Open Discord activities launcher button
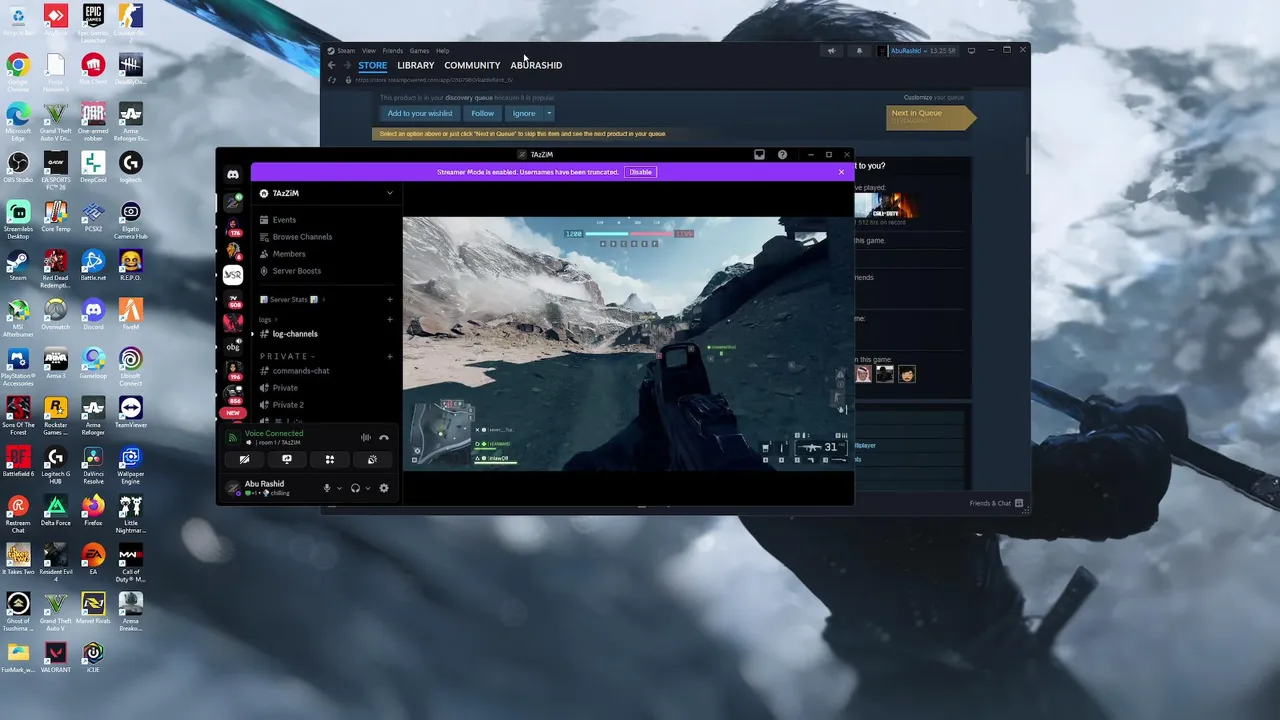Viewport: 1280px width, 720px height. pos(329,459)
